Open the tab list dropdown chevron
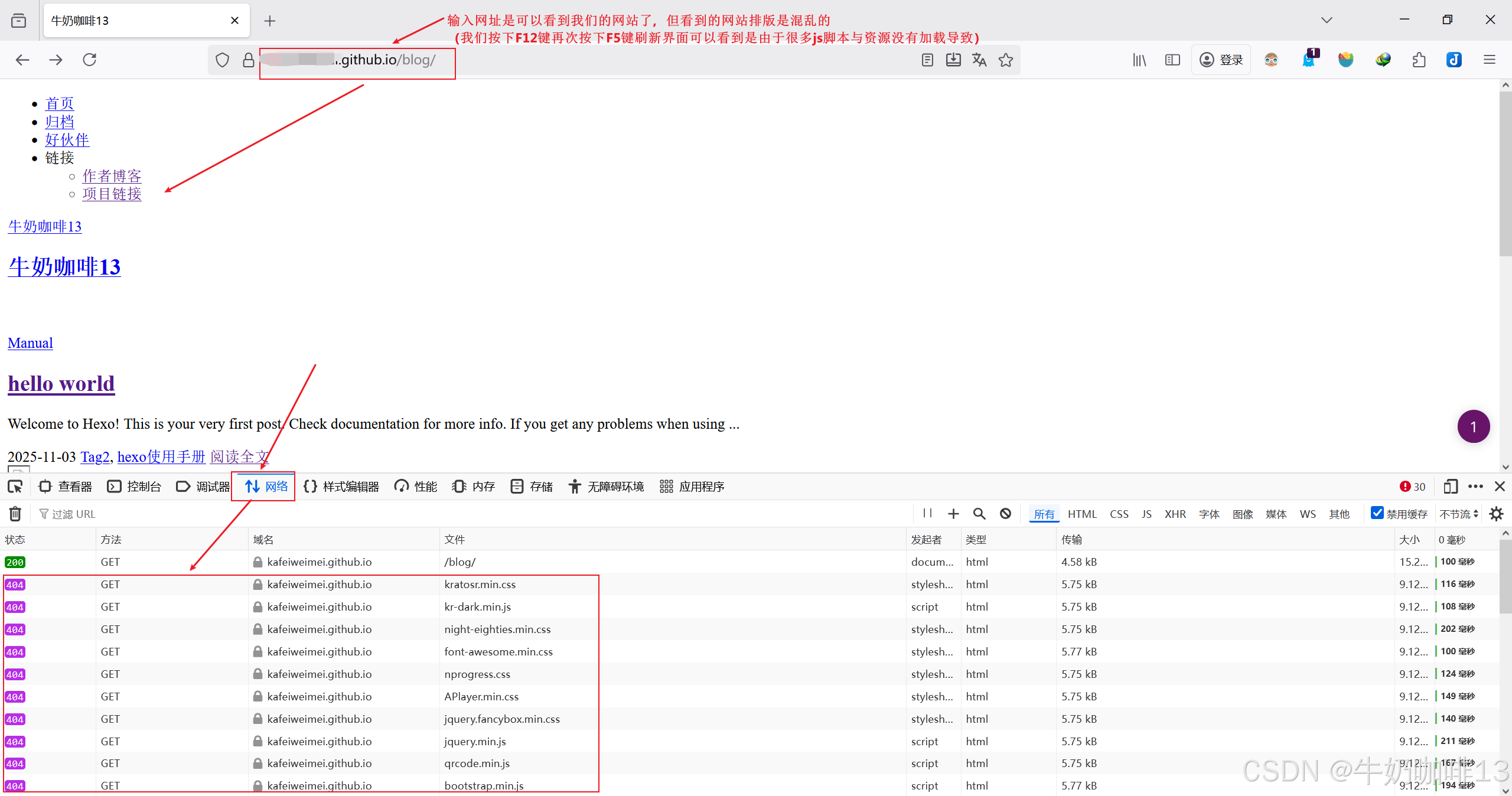This screenshot has width=1512, height=796. pos(1327,21)
